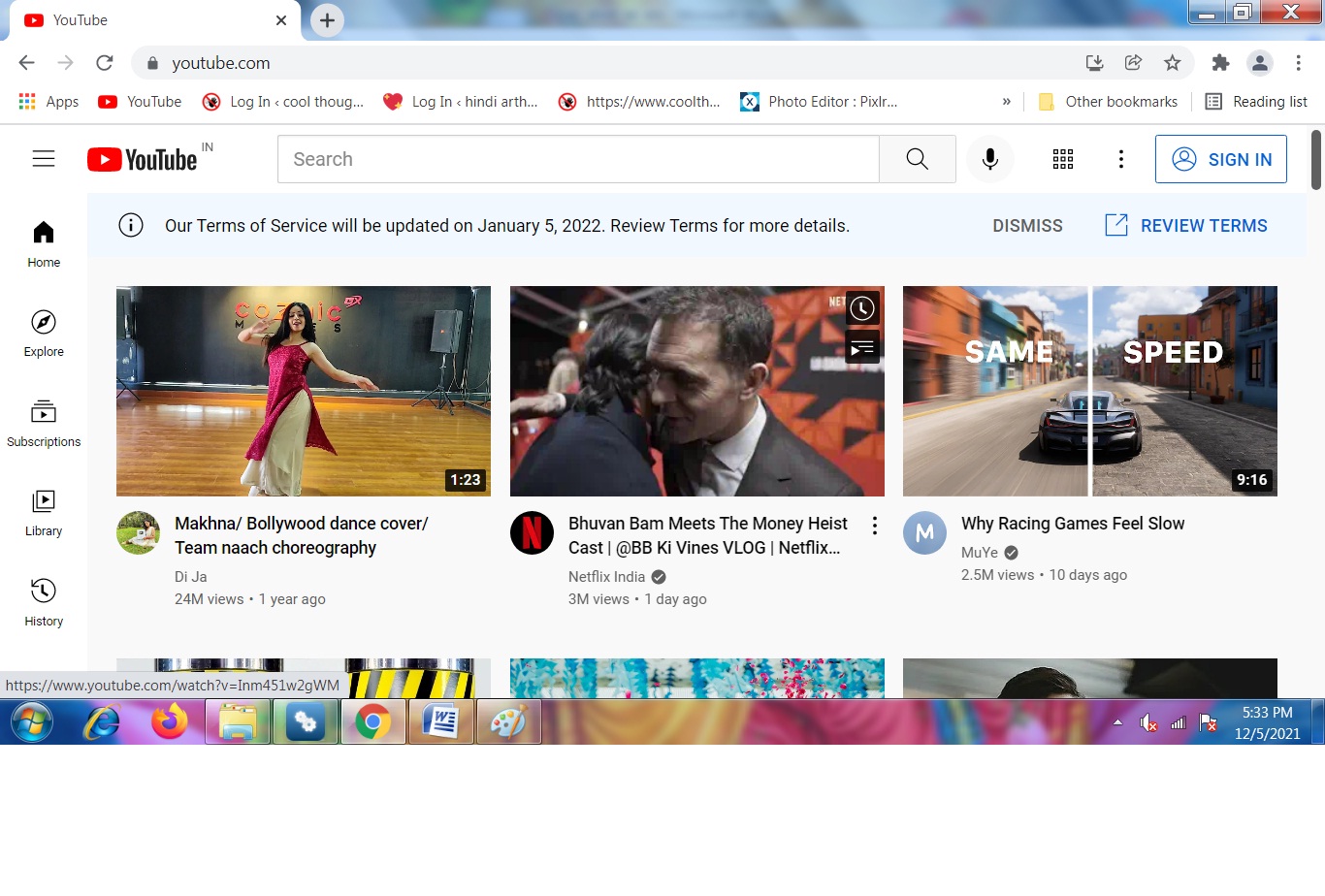The height and width of the screenshot is (896, 1325).
Task: Click the MuYe channel avatar
Action: (x=924, y=533)
